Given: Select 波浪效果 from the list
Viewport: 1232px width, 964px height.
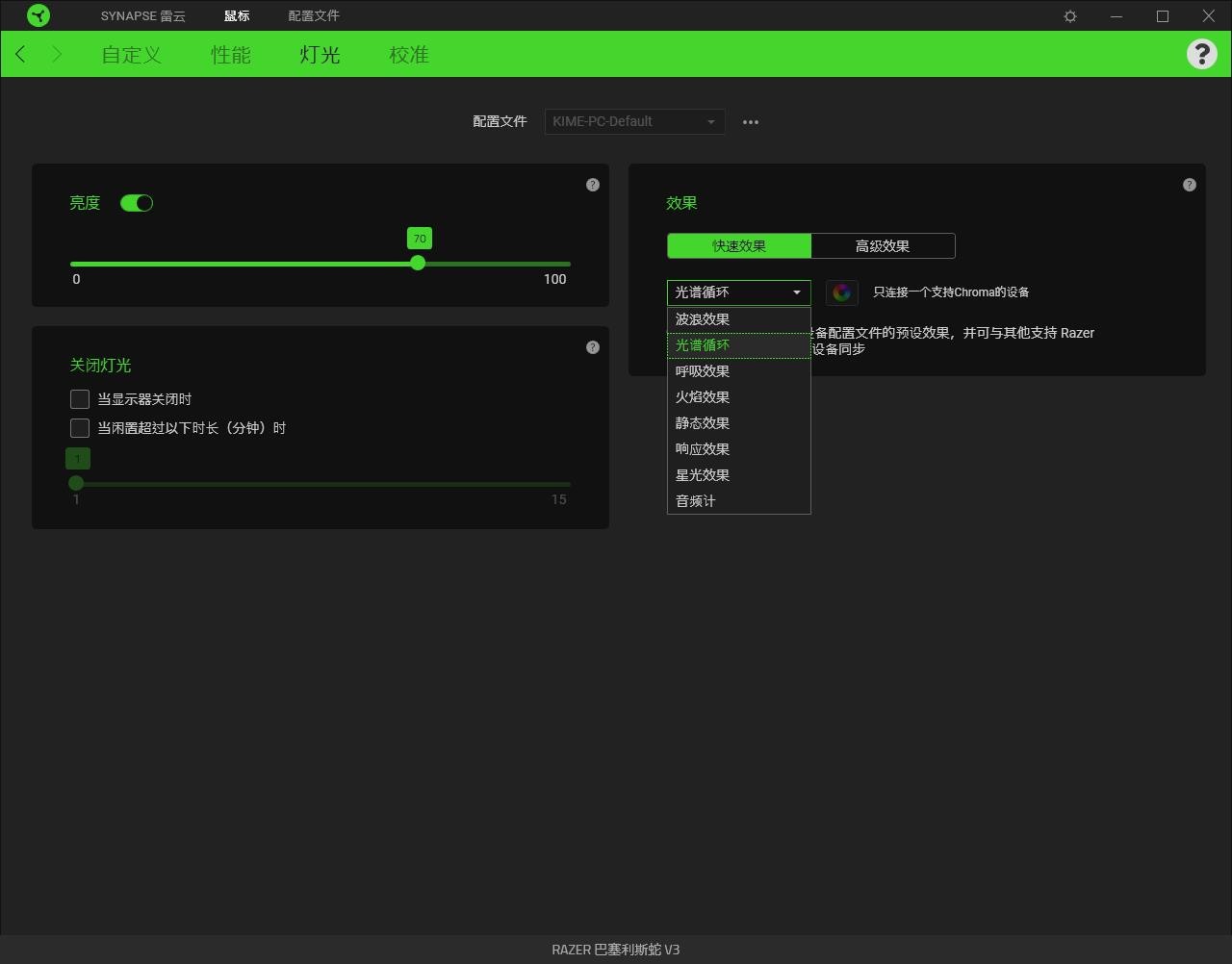Looking at the screenshot, I should (739, 319).
